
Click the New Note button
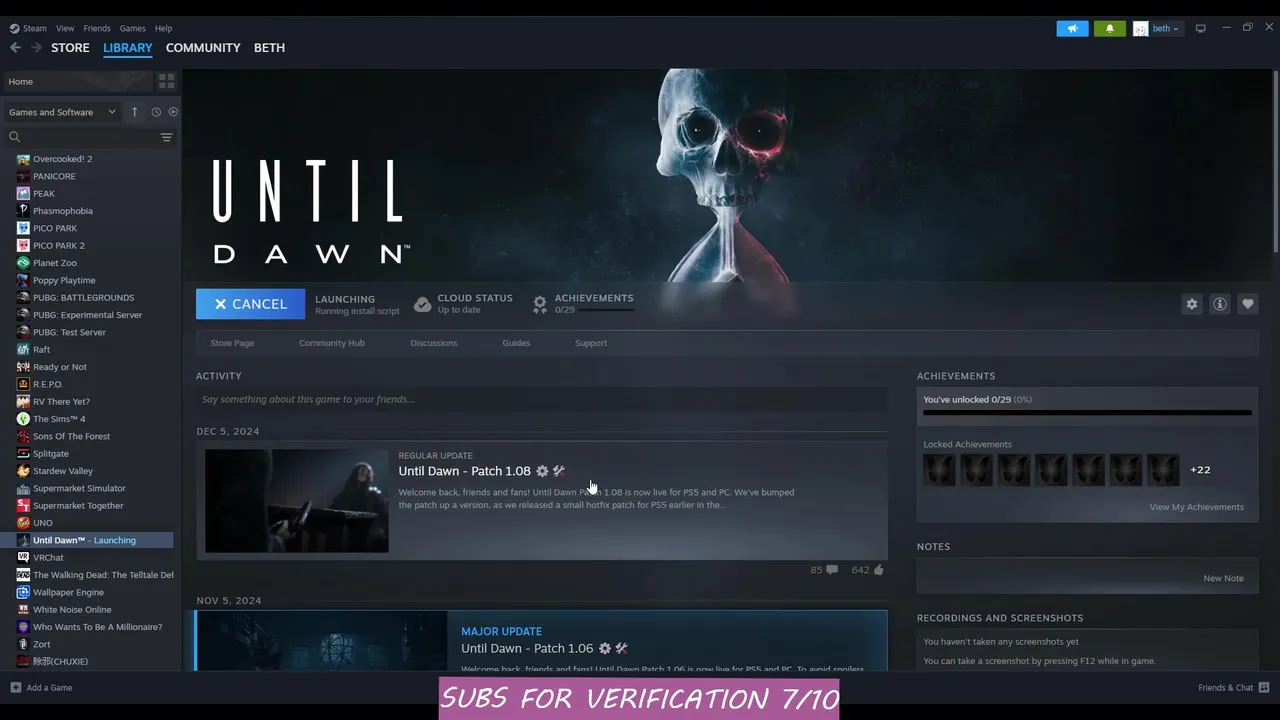click(1223, 578)
